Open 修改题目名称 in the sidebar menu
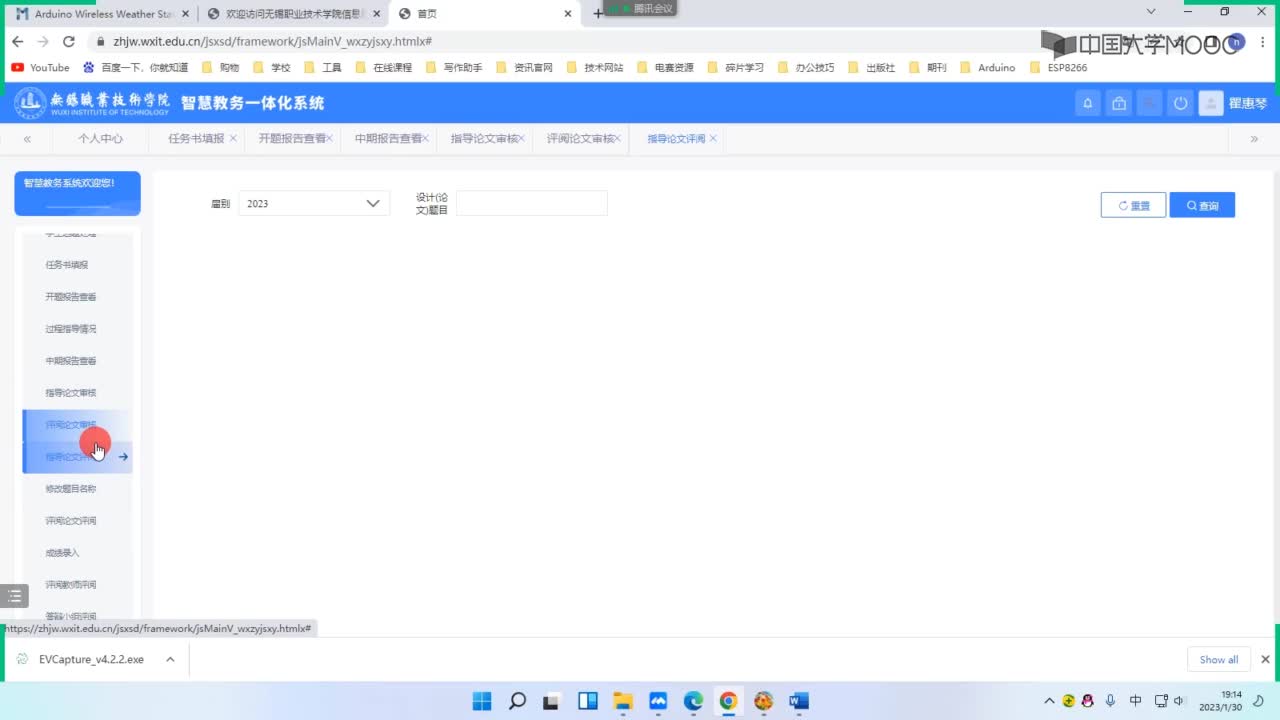The image size is (1280, 720). [x=71, y=489]
